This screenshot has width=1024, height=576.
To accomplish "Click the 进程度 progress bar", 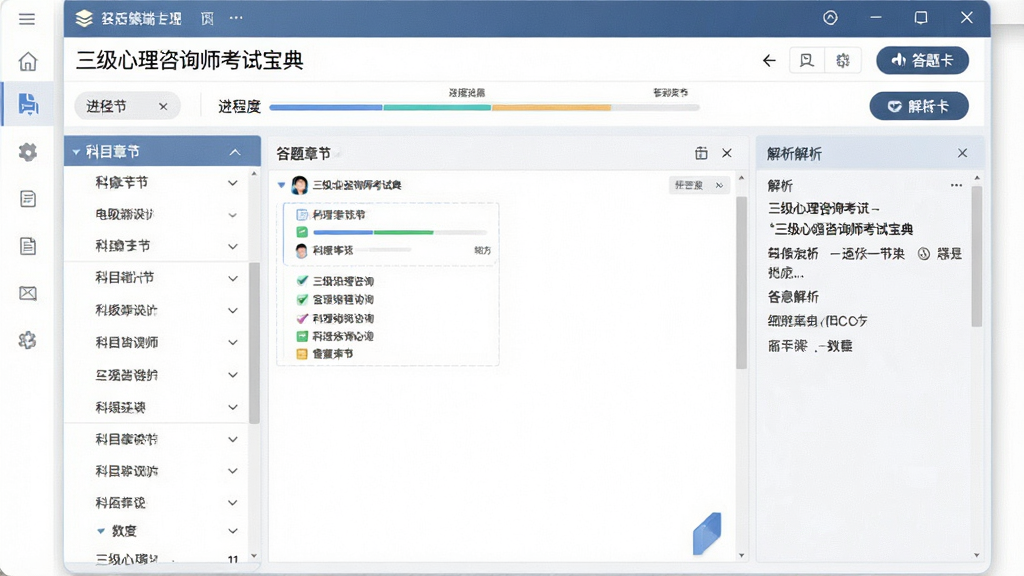I will coord(484,107).
